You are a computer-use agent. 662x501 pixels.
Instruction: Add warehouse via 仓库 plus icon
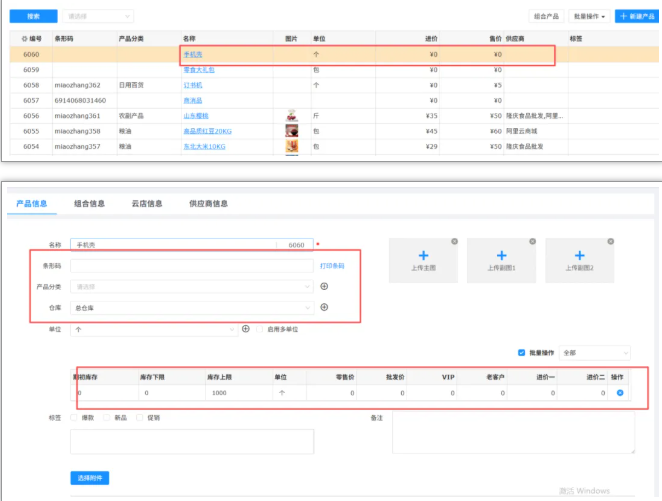[324, 307]
